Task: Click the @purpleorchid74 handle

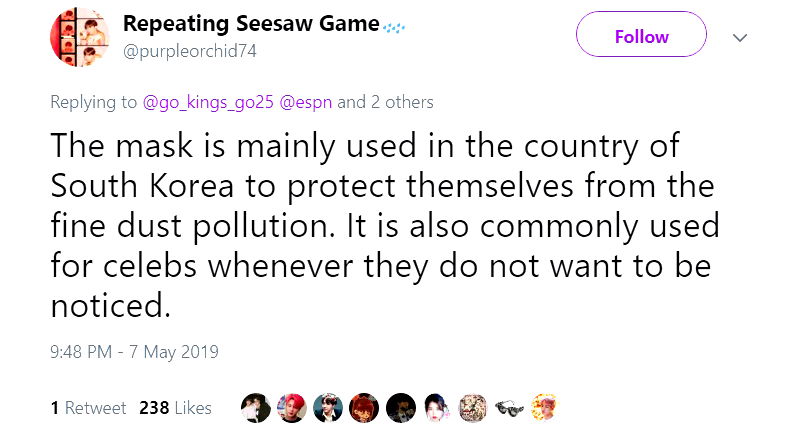Action: coord(189,51)
